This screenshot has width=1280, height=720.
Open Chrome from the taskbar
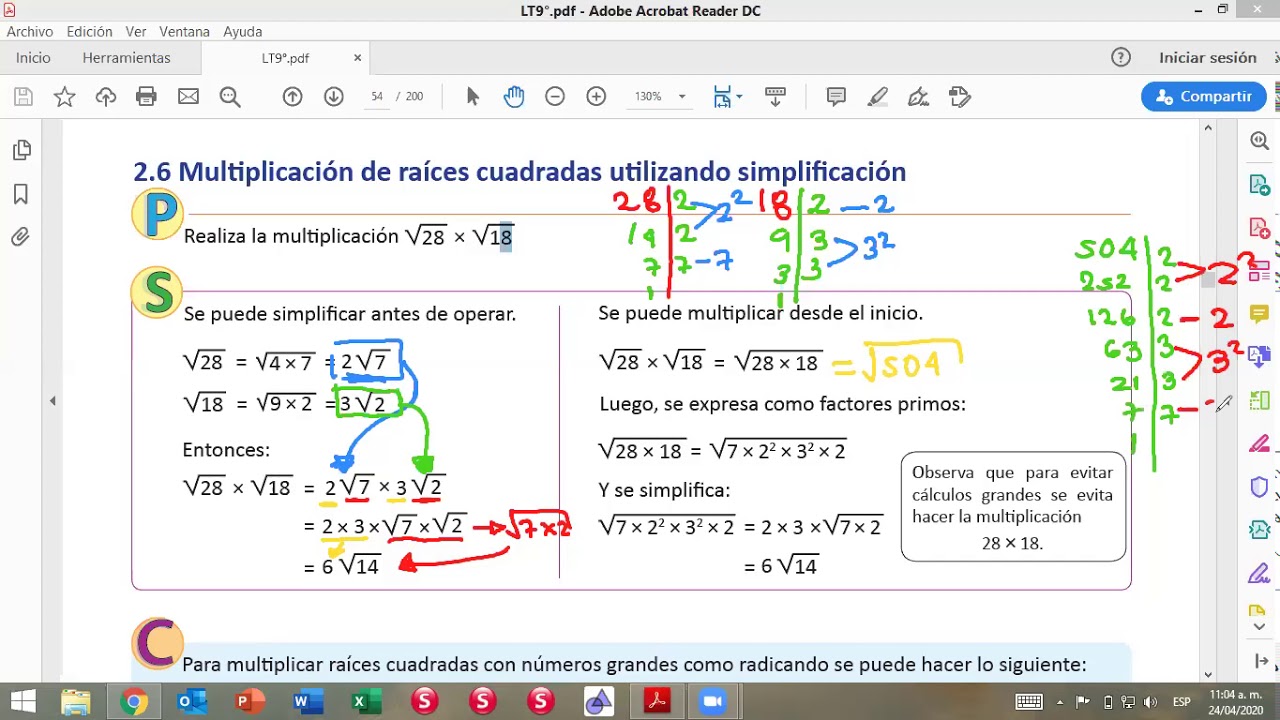click(x=133, y=702)
